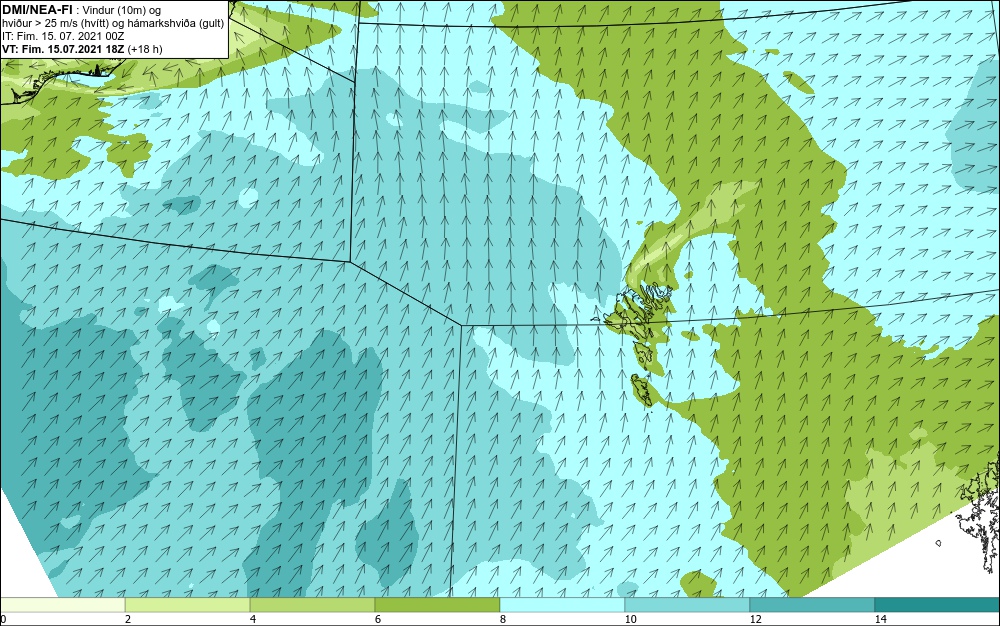Image resolution: width=1000 pixels, height=626 pixels.
Task: Click the '4' label on the color scale
Action: tap(253, 620)
